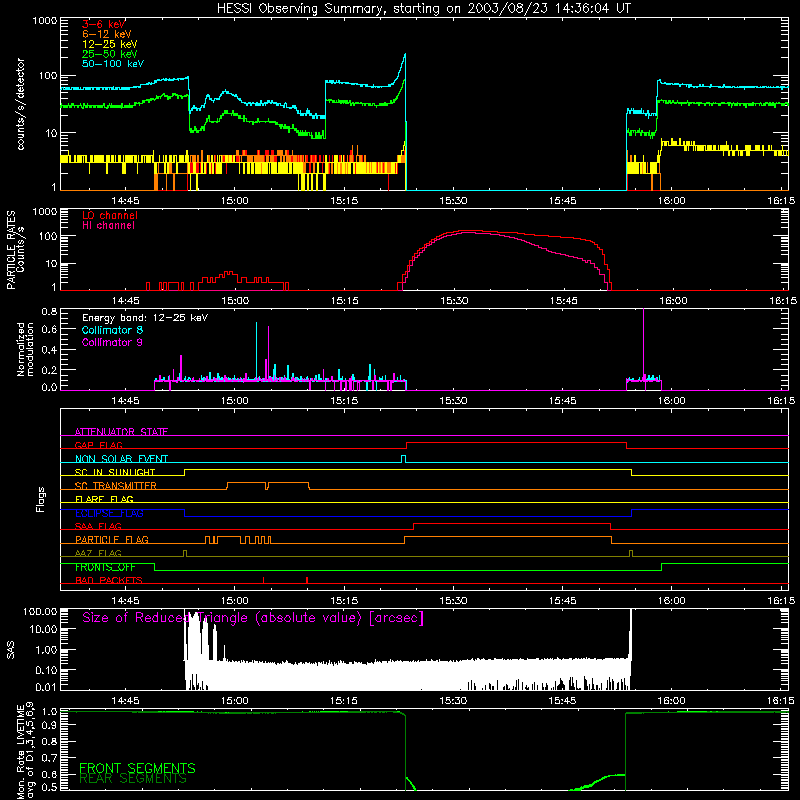Click the 0.8 tick on modulation axis
This screenshot has width=800, height=800.
[x=49, y=311]
